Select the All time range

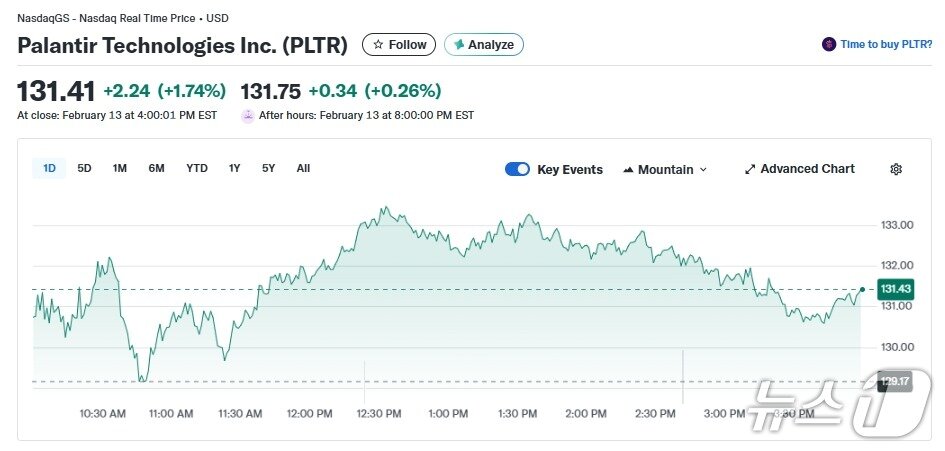click(x=303, y=169)
